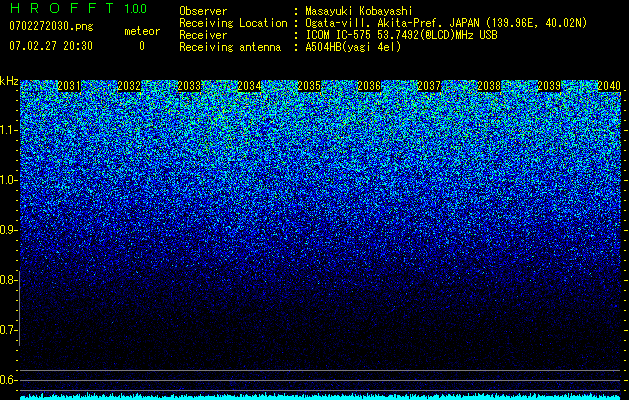
Task: Click the 2038 time marker
Action: tap(489, 86)
